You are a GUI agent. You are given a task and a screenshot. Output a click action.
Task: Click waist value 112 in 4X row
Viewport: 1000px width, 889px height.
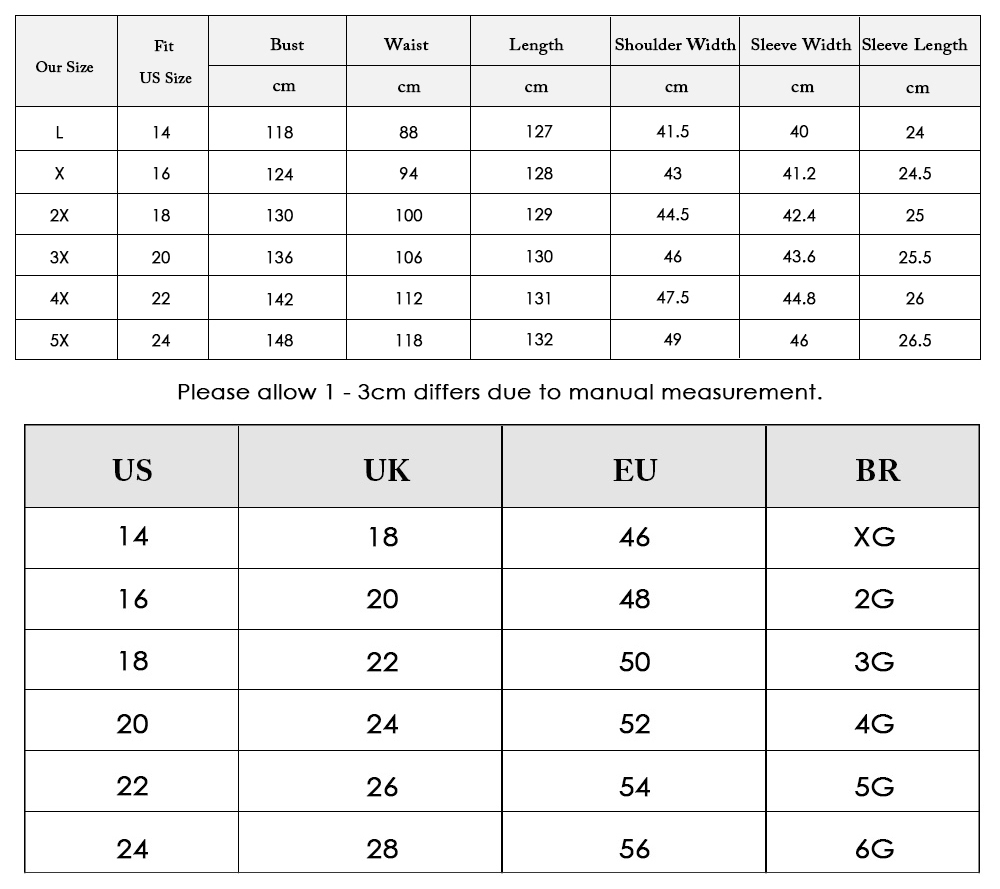[x=409, y=299]
